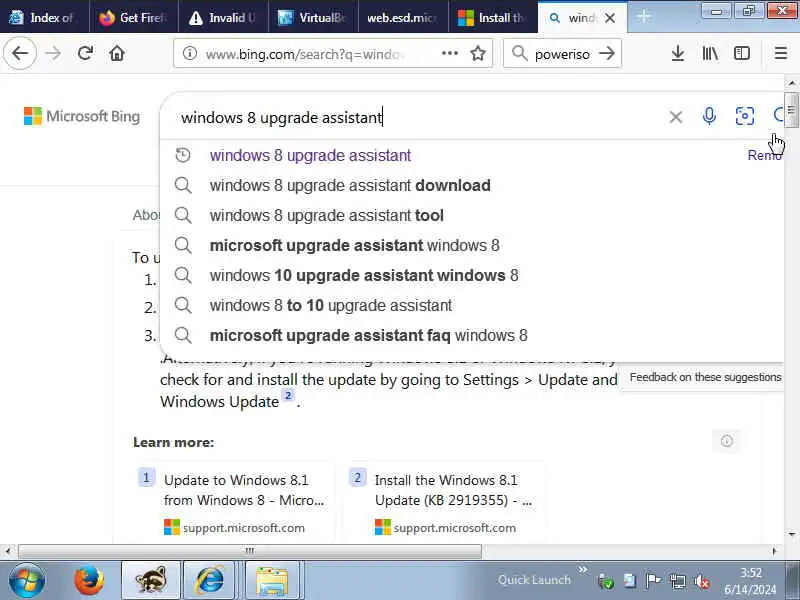Start Bing voice search with microphone
This screenshot has height=600, width=800.
point(709,116)
